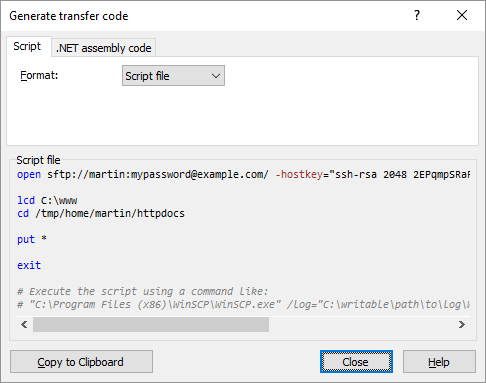Click the exit command line
486x383 pixels.
[x=29, y=265]
